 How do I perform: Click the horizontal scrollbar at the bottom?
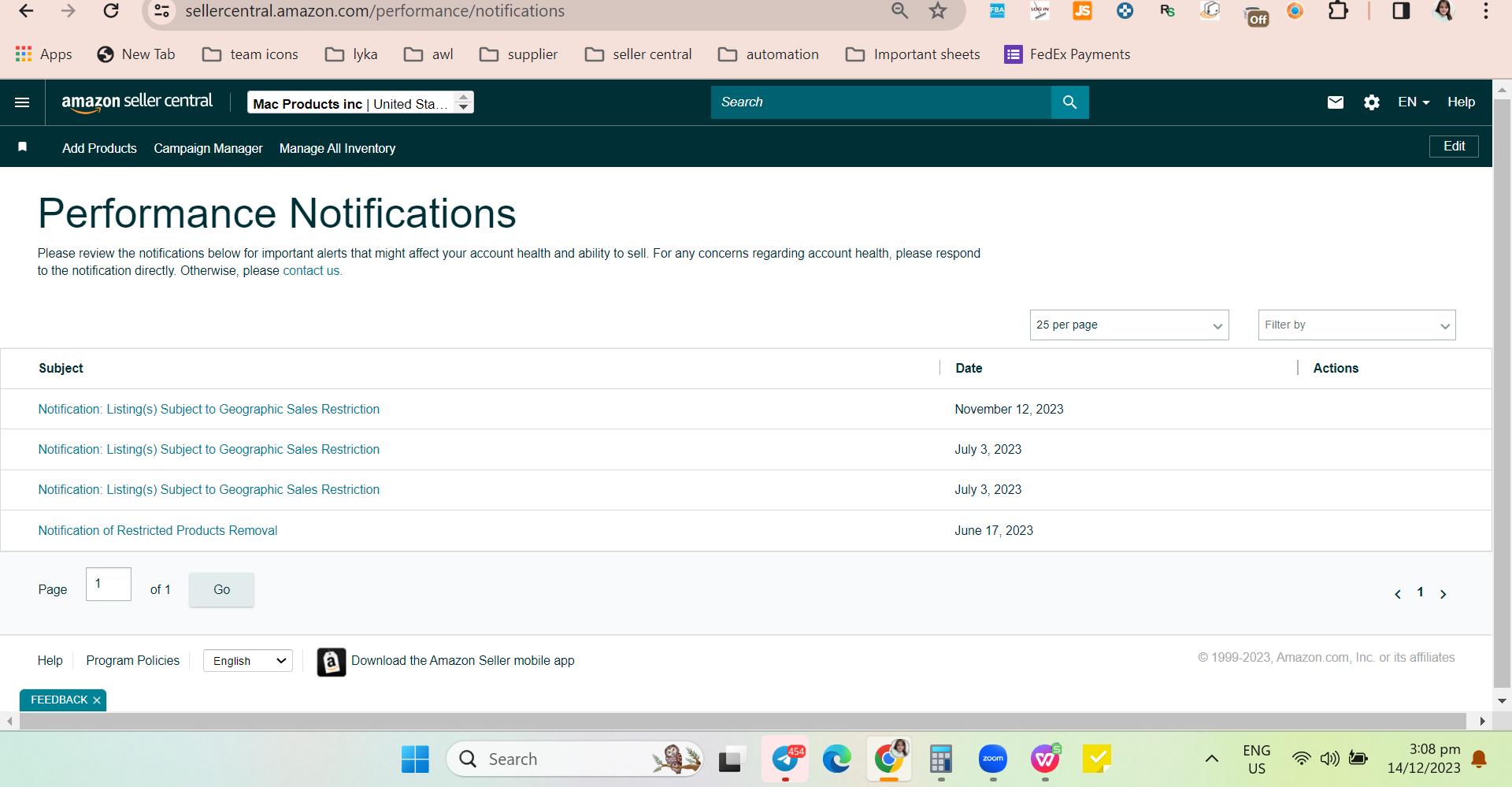[742, 722]
